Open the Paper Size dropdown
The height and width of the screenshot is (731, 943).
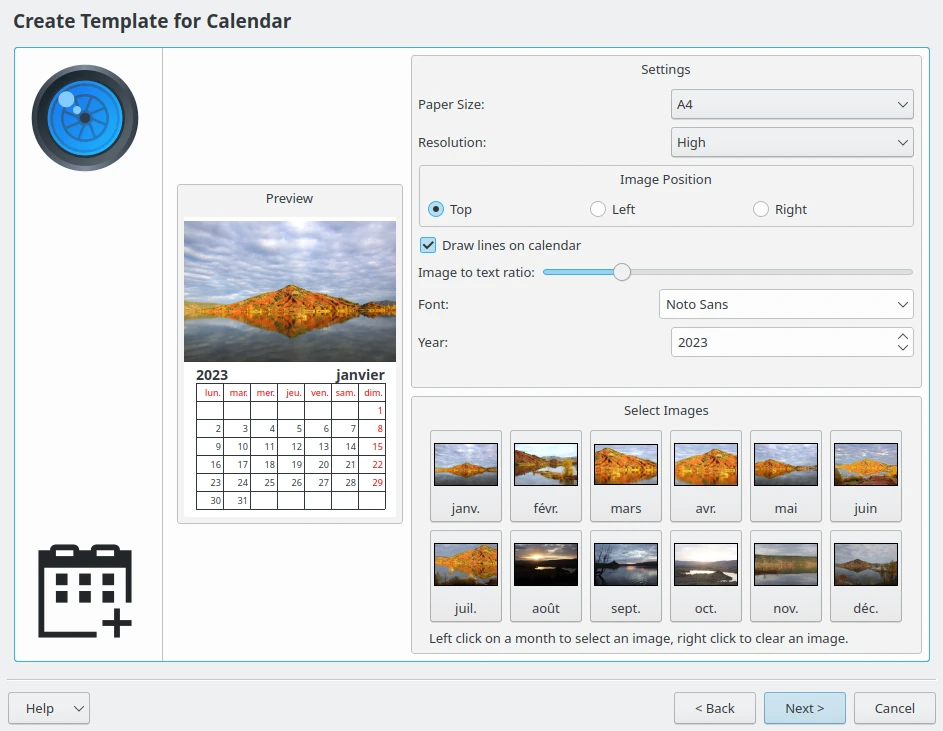[x=792, y=104]
